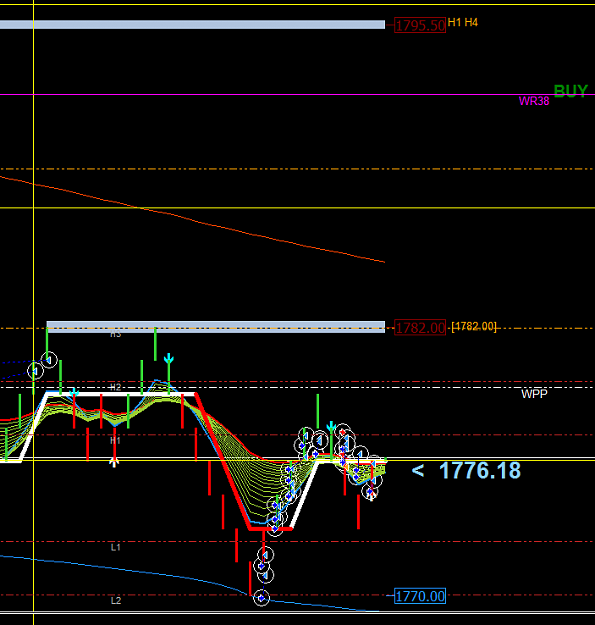Click the red 1795.50 price tag
595x625 pixels.
click(420, 26)
